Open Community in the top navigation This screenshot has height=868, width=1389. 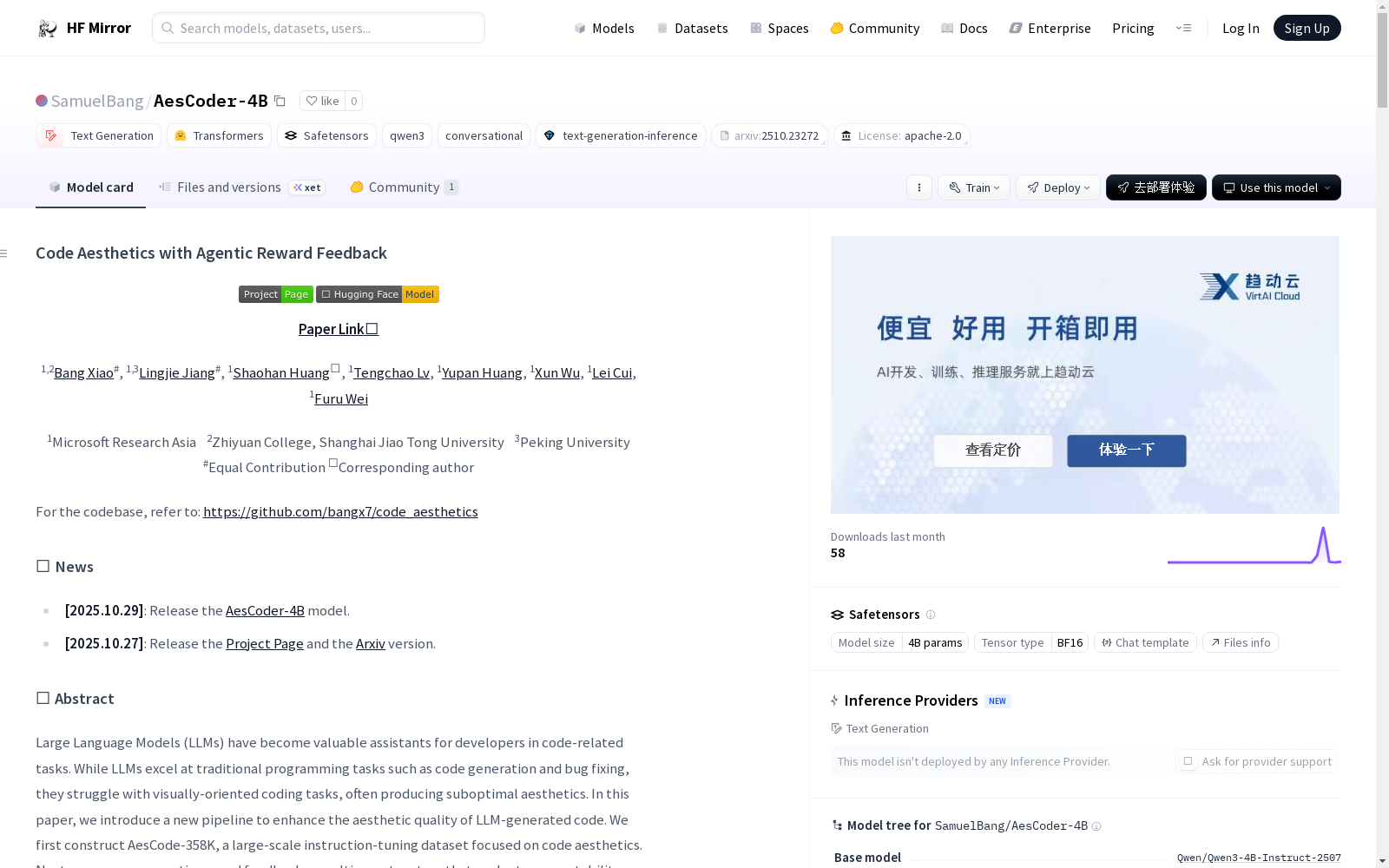874,29
